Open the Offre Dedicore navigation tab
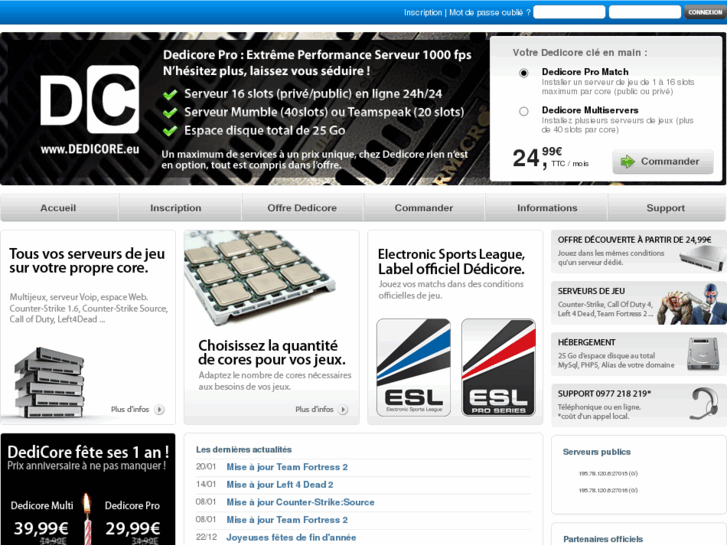Screen dimensions: 727x545 click(x=302, y=208)
